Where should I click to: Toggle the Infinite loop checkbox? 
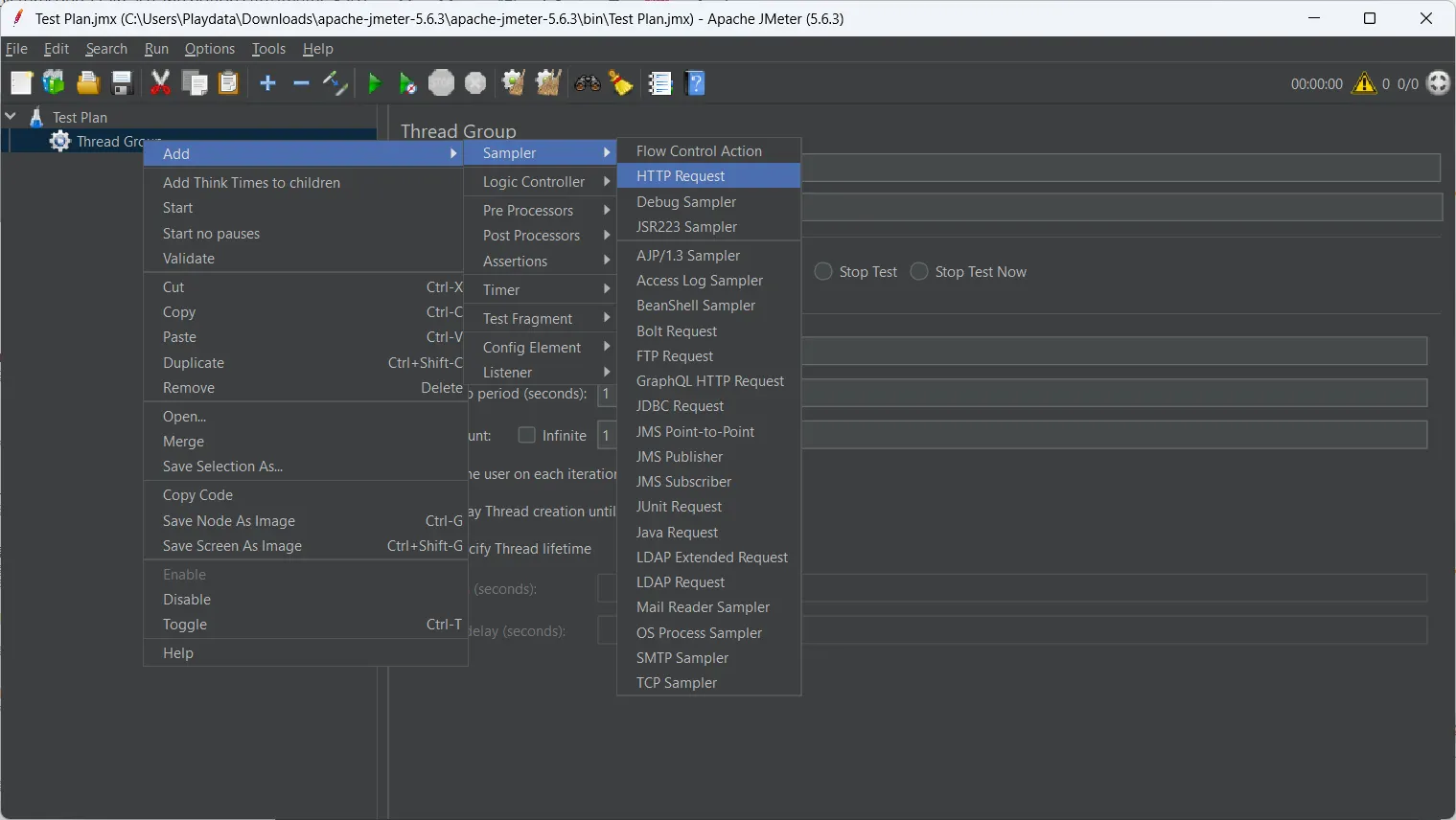526,435
